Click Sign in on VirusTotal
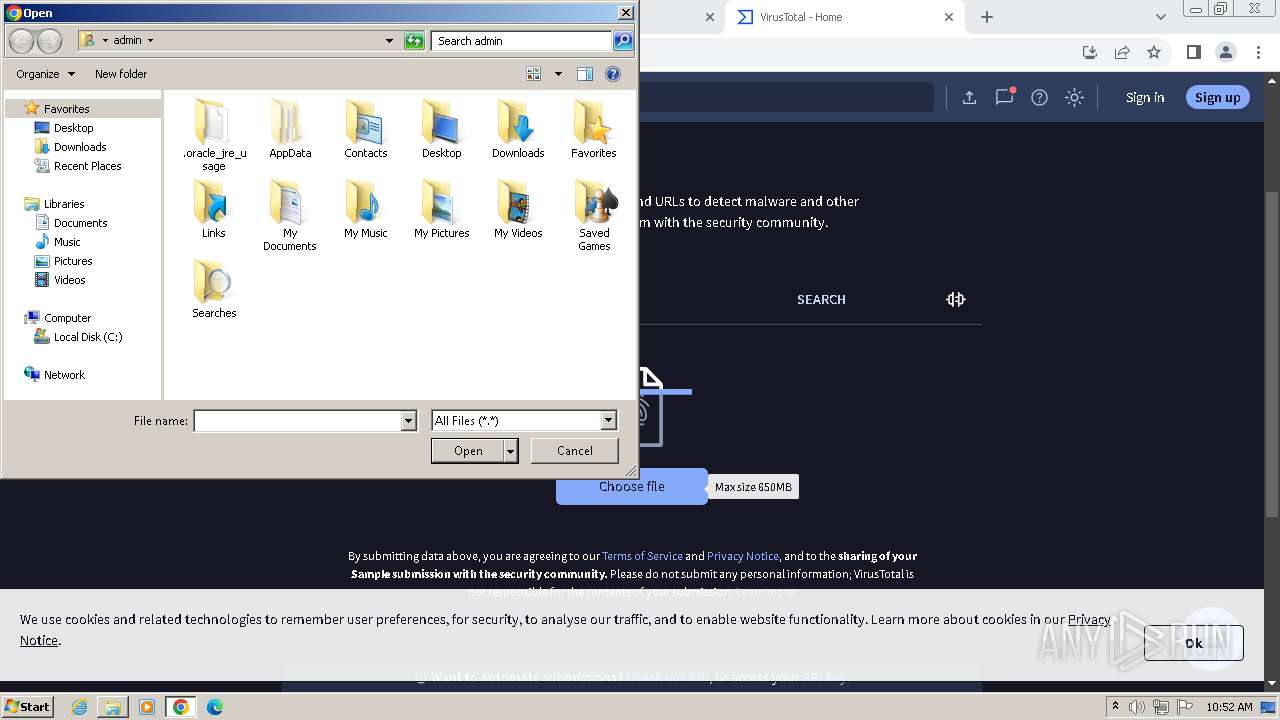 click(1145, 97)
